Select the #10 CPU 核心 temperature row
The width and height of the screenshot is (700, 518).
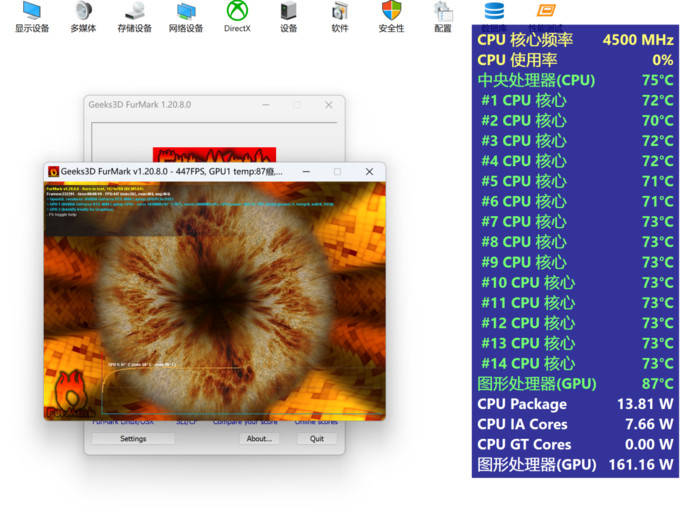[575, 282]
